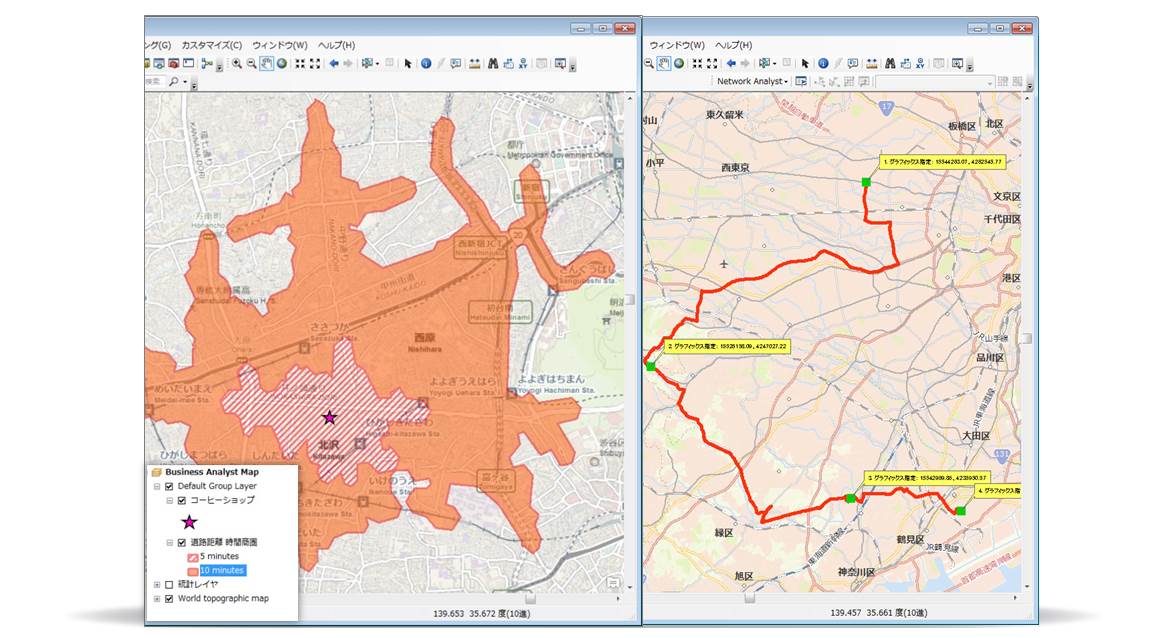Open search options dropdown in left window

(x=185, y=81)
